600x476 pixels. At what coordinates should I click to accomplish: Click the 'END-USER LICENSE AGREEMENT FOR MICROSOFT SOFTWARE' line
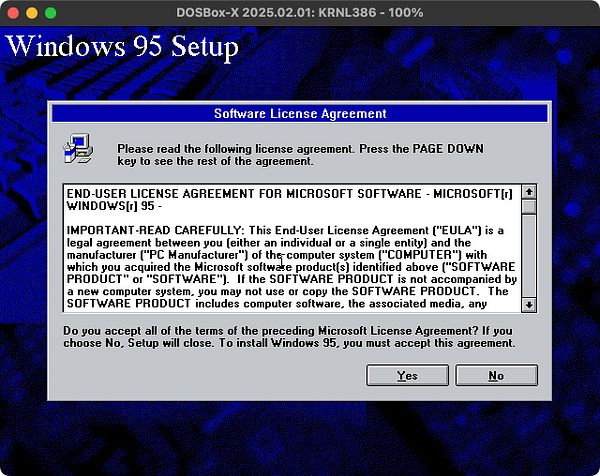click(x=289, y=194)
